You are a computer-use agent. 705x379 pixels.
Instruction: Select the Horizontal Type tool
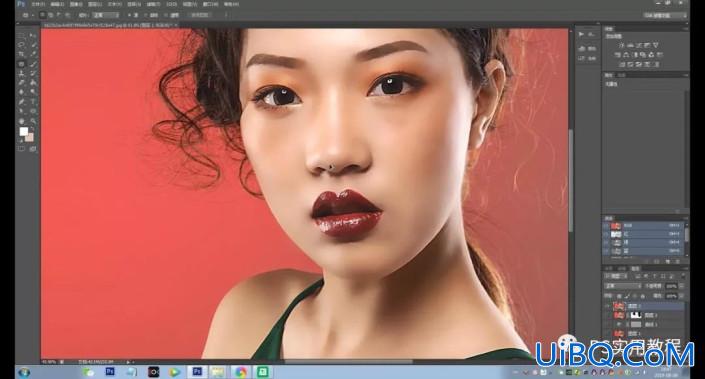[33, 102]
